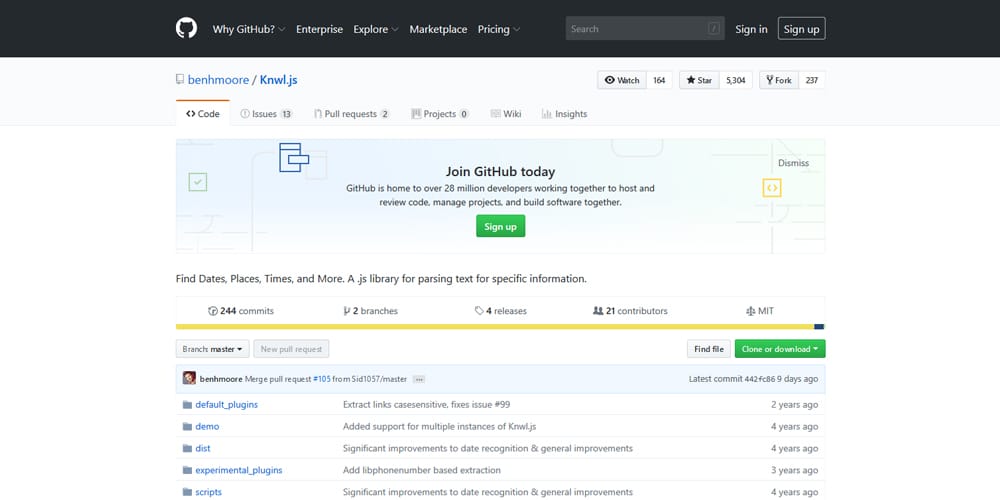Switch to the Projects tab
The height and width of the screenshot is (500, 1000).
point(440,114)
